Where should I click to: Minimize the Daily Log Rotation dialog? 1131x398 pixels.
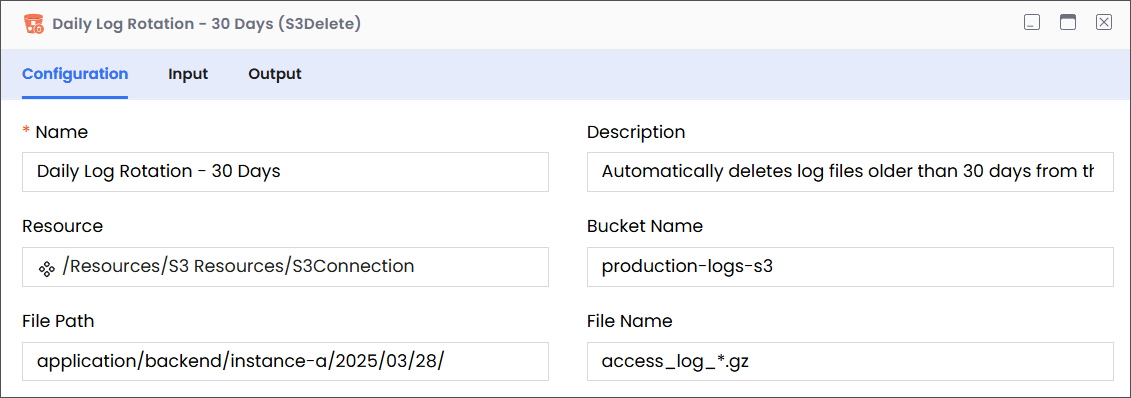point(1032,23)
